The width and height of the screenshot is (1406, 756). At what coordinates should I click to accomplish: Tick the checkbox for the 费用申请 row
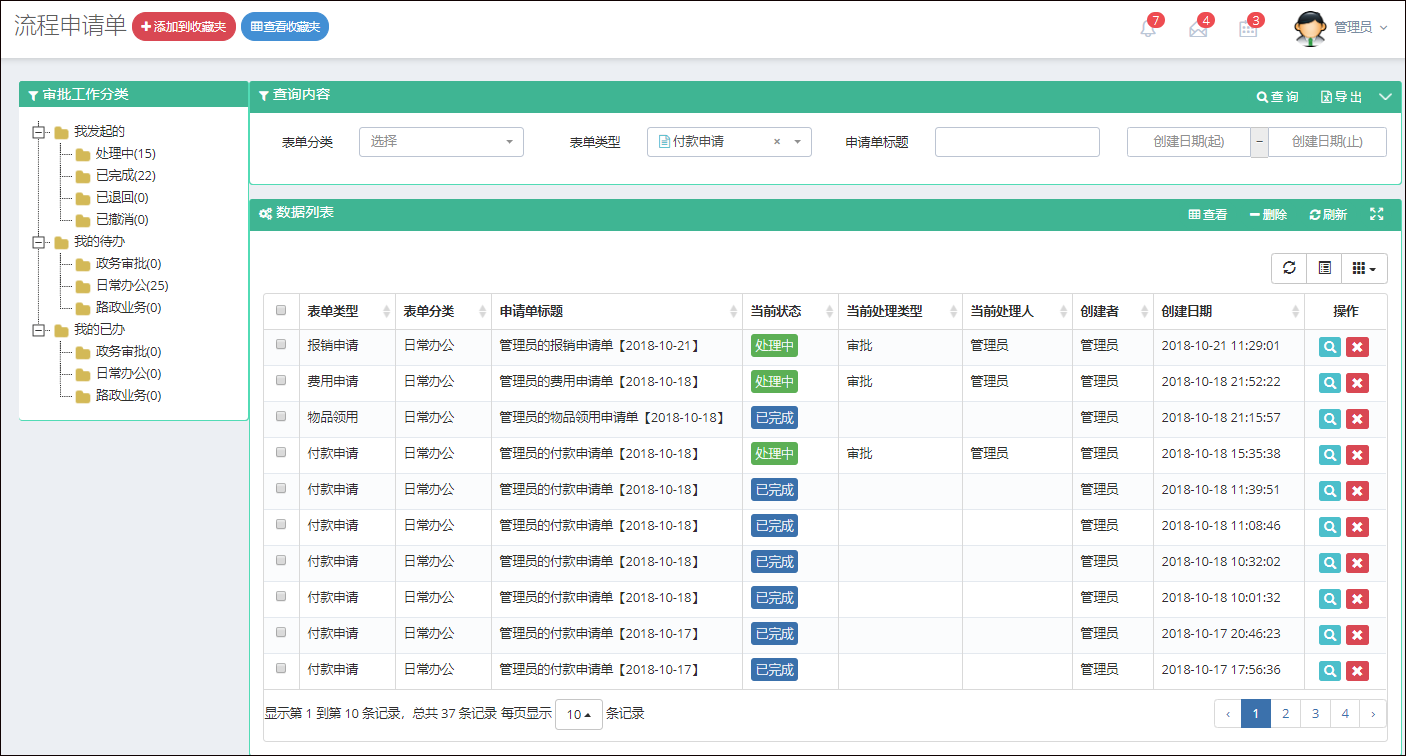[281, 381]
